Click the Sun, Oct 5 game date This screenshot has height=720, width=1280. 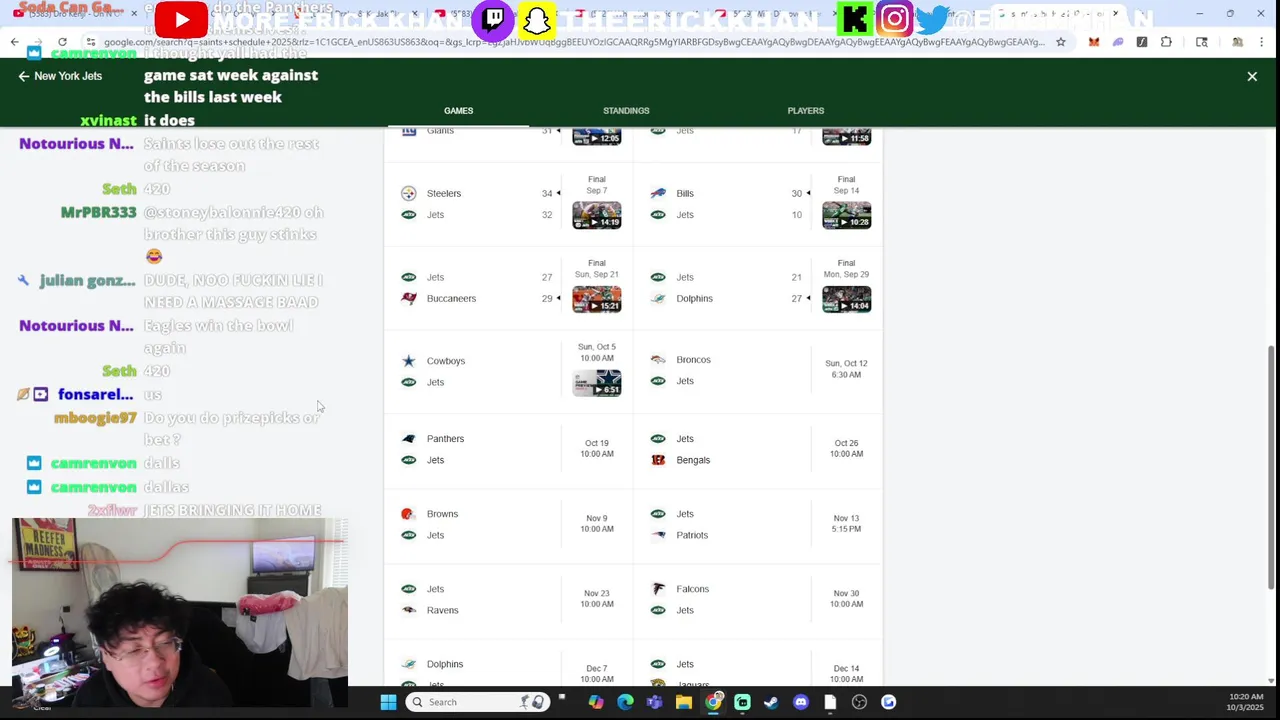[597, 347]
